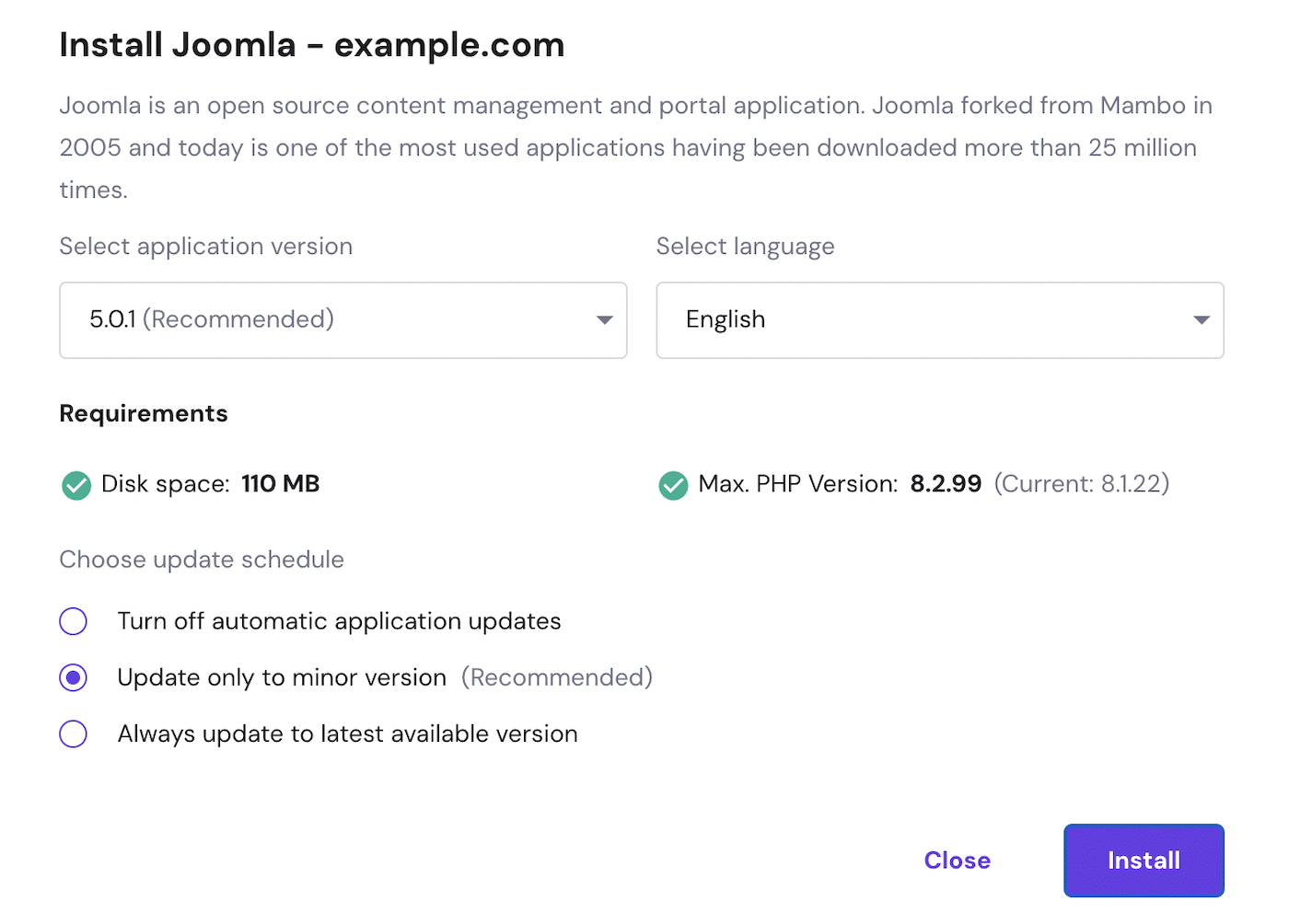Viewport: 1289px width, 924px height.
Task: Click the (Recommended) label next to minor version
Action: 556,677
